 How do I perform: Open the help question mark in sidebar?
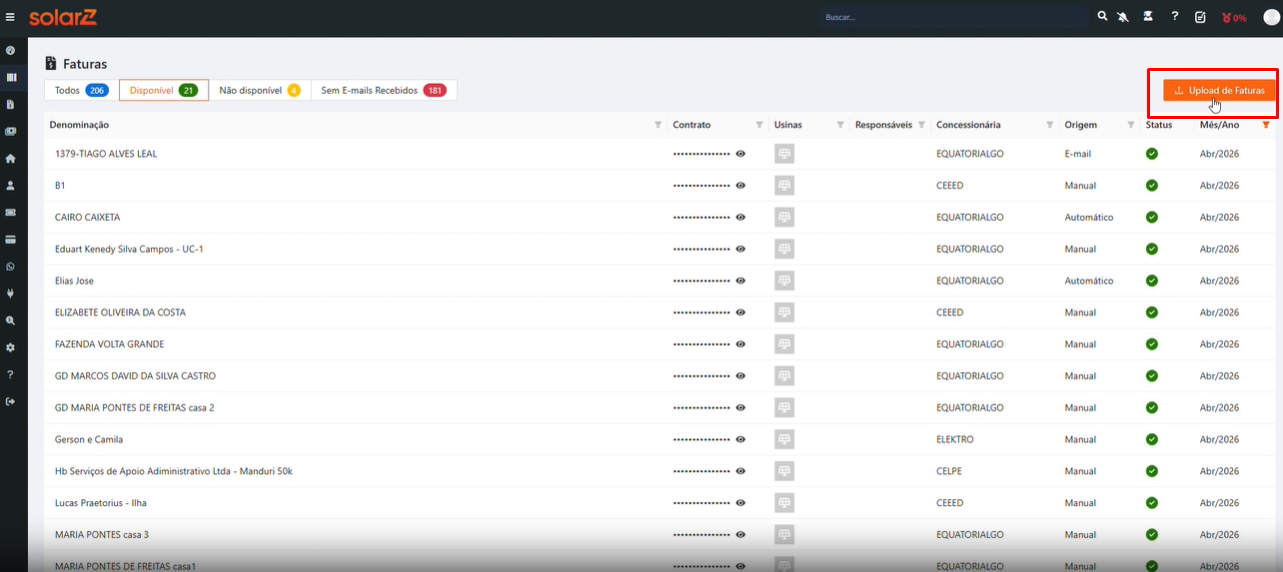[x=10, y=374]
